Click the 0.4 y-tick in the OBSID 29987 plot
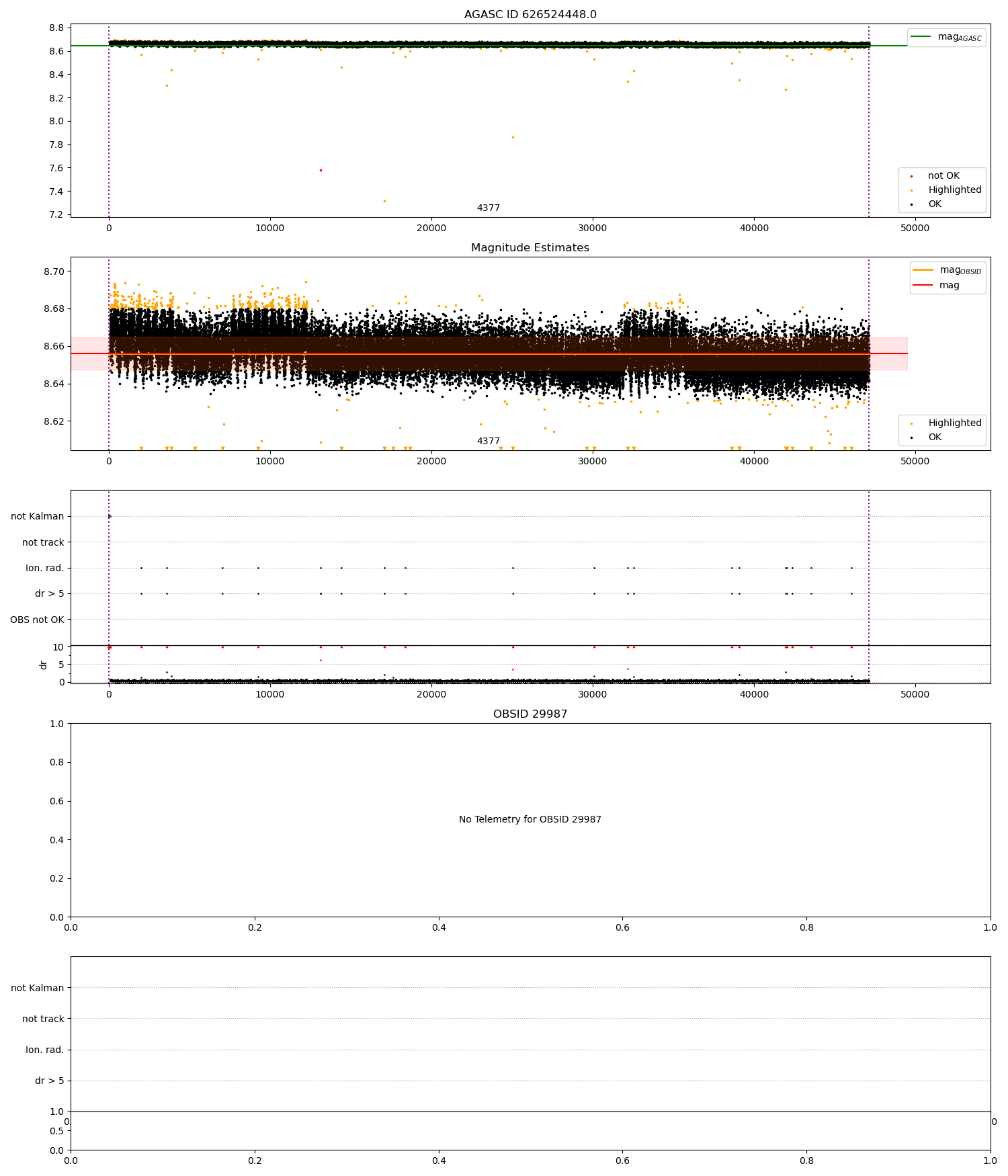The width and height of the screenshot is (1008, 1176). (57, 840)
